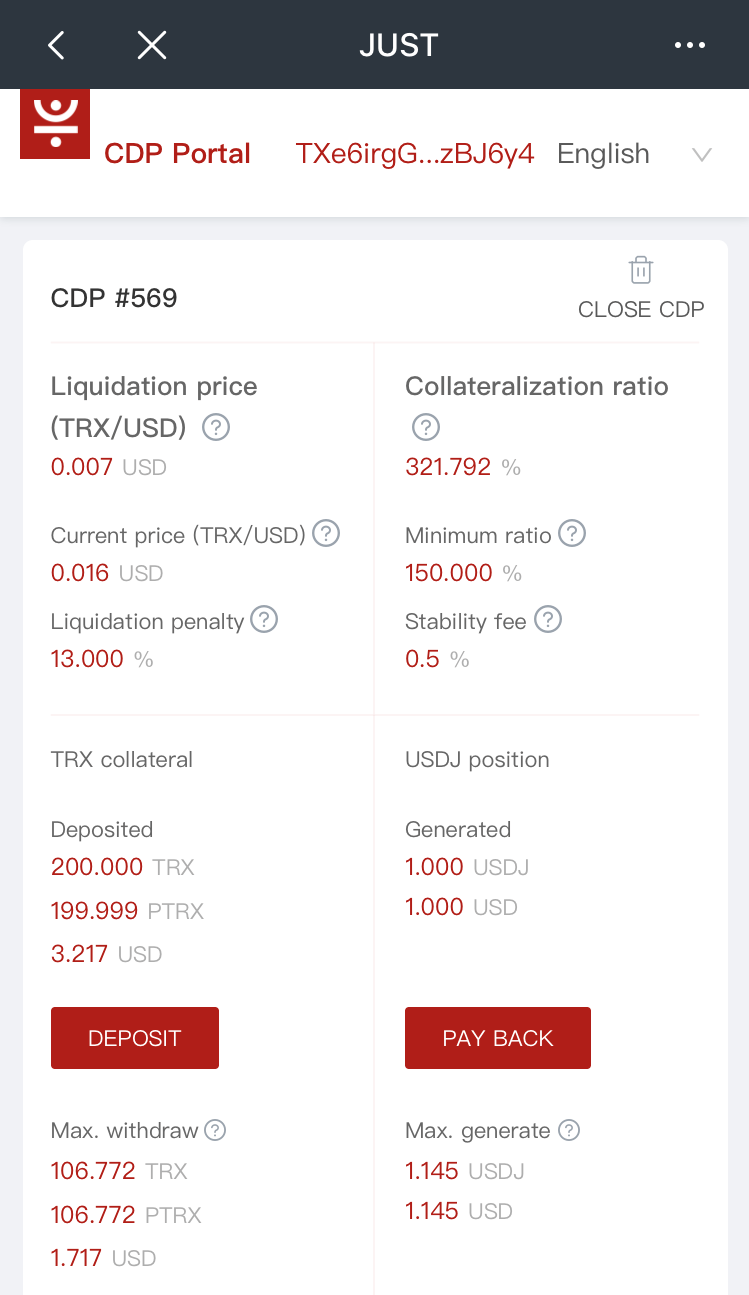The height and width of the screenshot is (1295, 749).
Task: Click the JUST logo icon
Action: [55, 123]
